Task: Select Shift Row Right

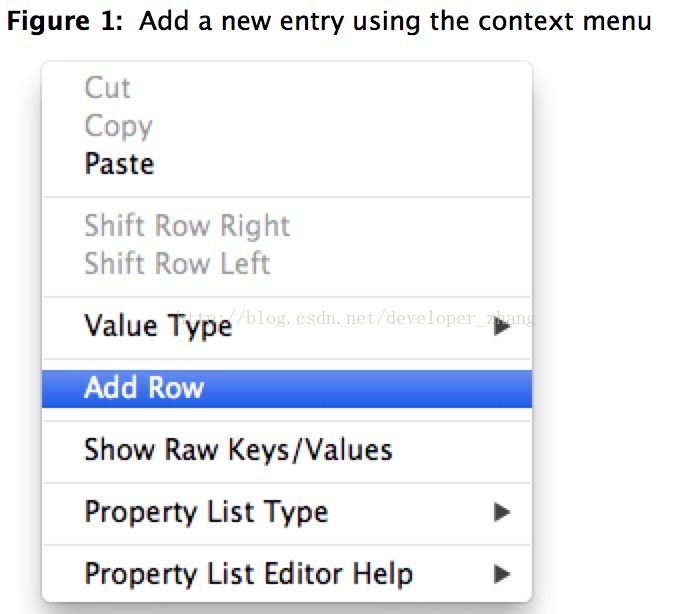Action: point(287,226)
